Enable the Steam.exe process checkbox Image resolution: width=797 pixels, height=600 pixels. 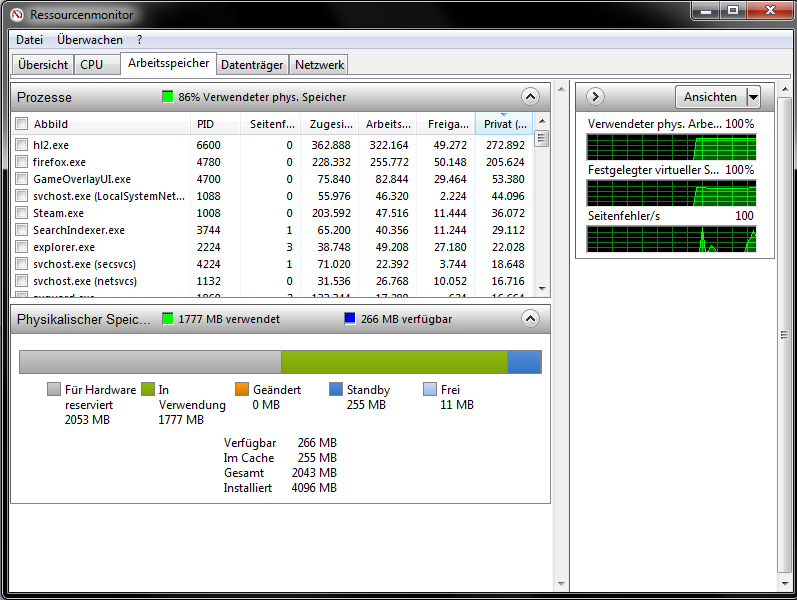[22, 213]
